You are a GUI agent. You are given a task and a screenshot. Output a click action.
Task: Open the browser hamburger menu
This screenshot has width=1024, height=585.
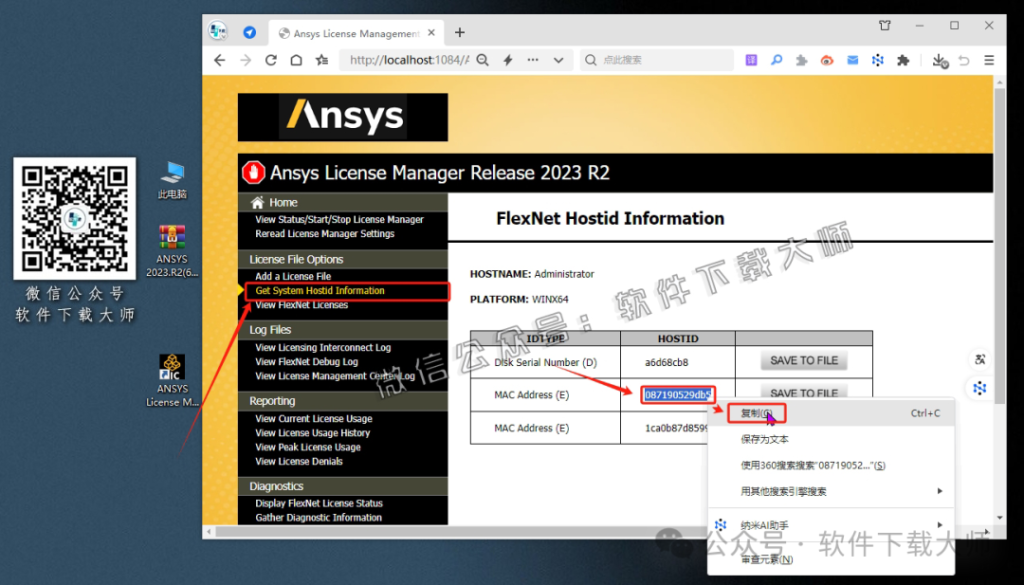(x=988, y=59)
